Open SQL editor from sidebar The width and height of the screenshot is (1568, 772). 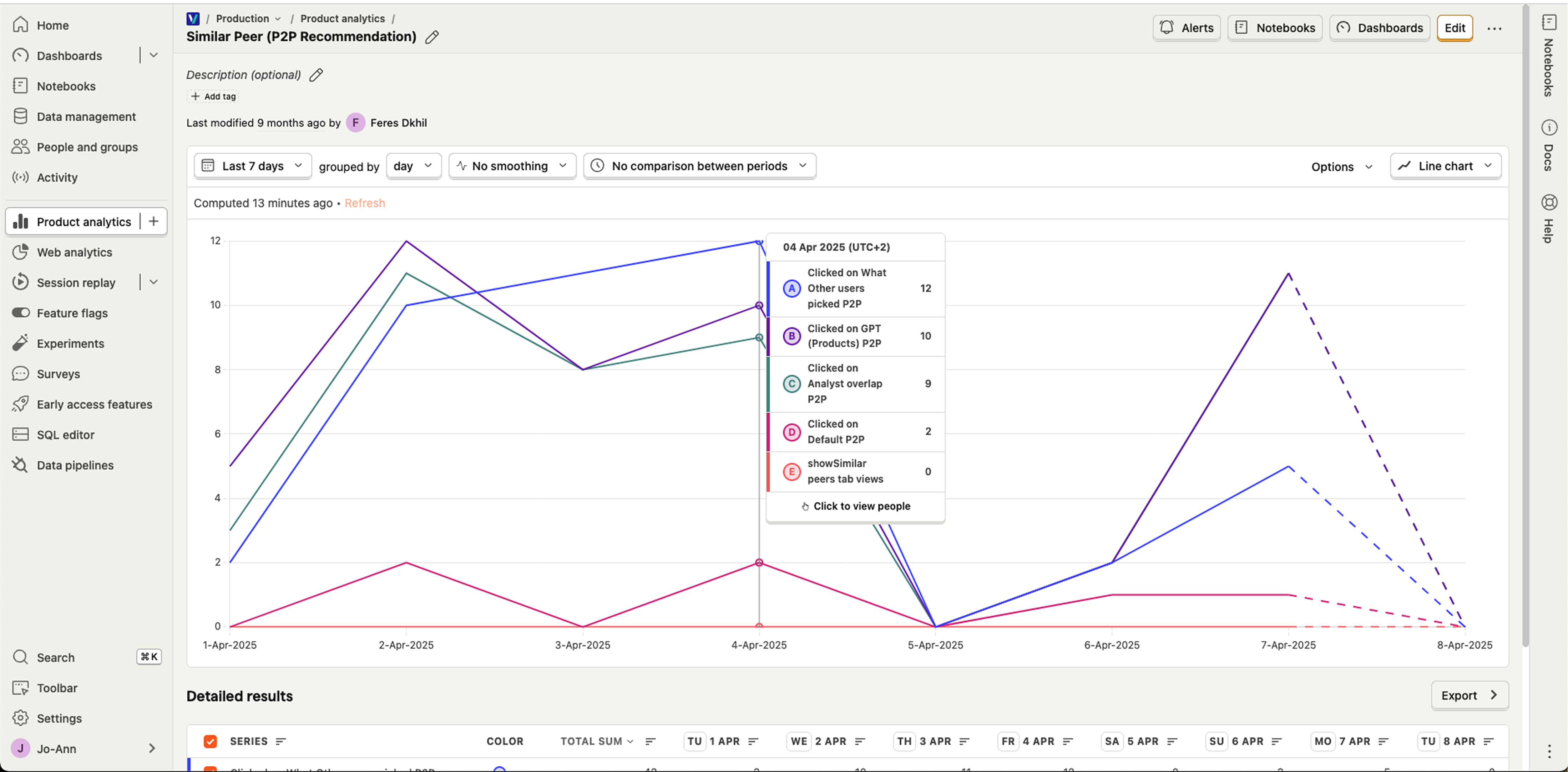click(65, 435)
